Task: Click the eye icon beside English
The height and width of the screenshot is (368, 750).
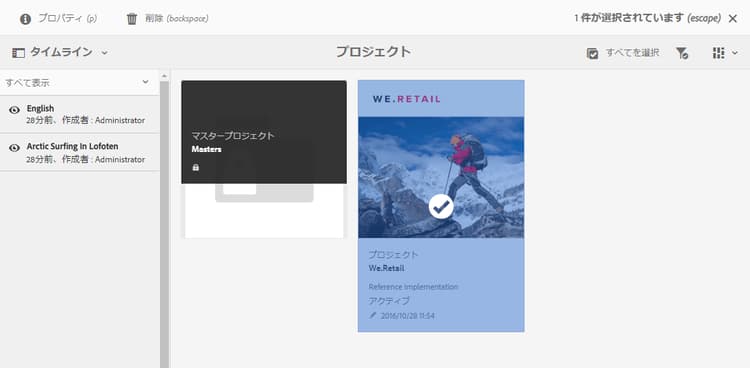Action: pyautogui.click(x=14, y=110)
